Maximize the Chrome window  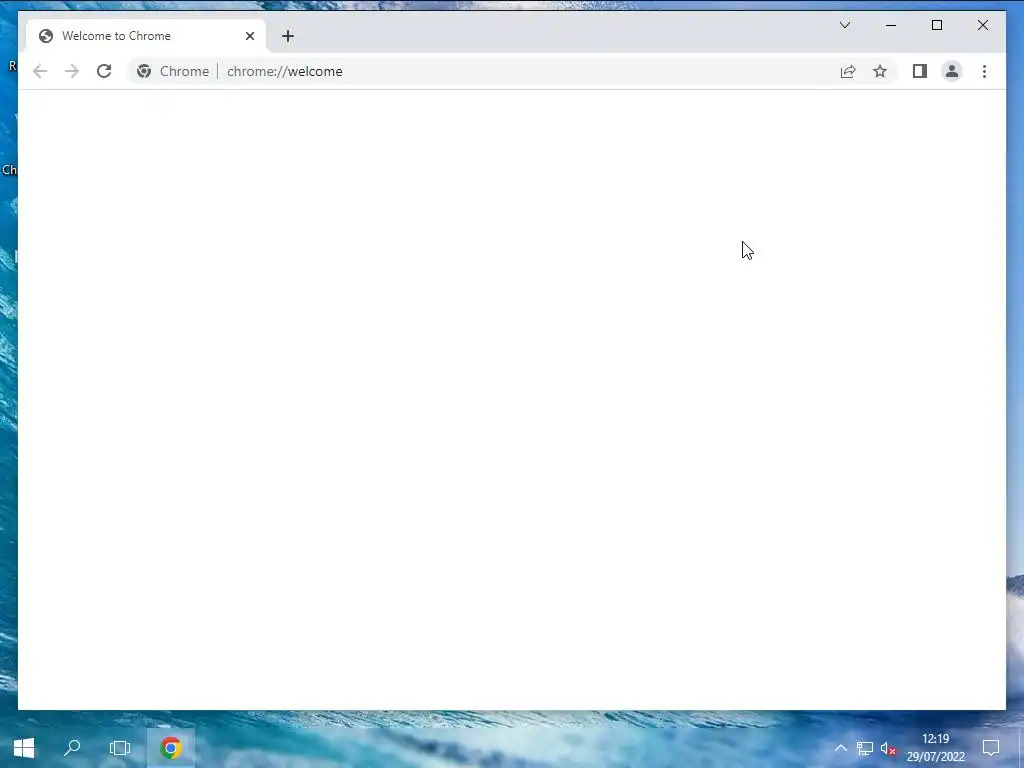[937, 25]
